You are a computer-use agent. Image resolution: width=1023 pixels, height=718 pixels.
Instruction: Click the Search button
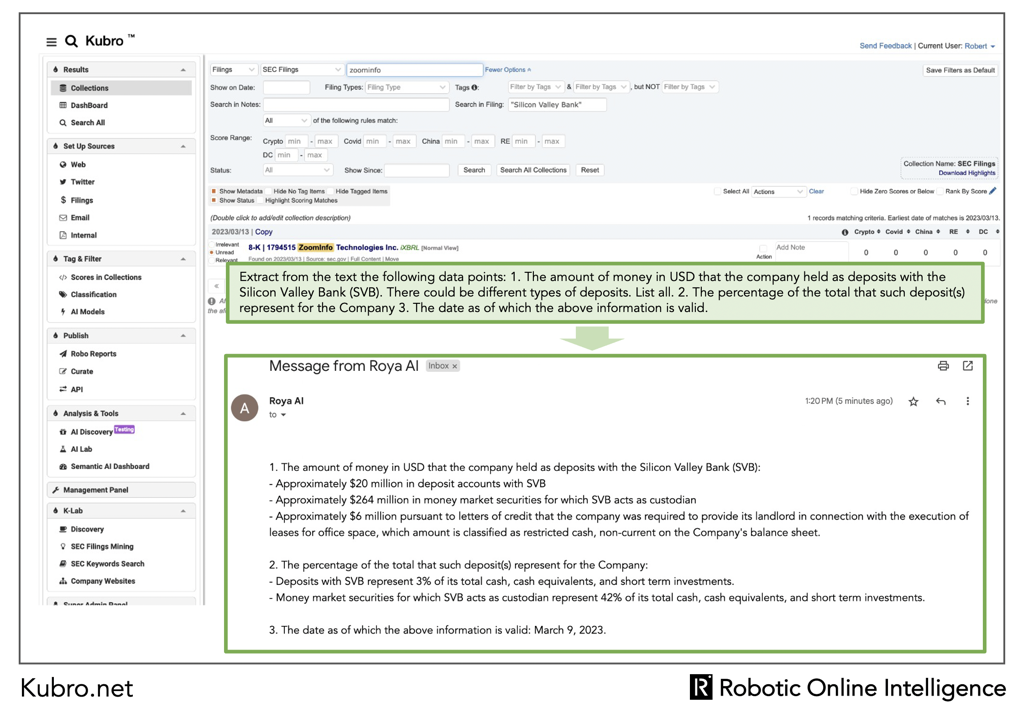[474, 170]
